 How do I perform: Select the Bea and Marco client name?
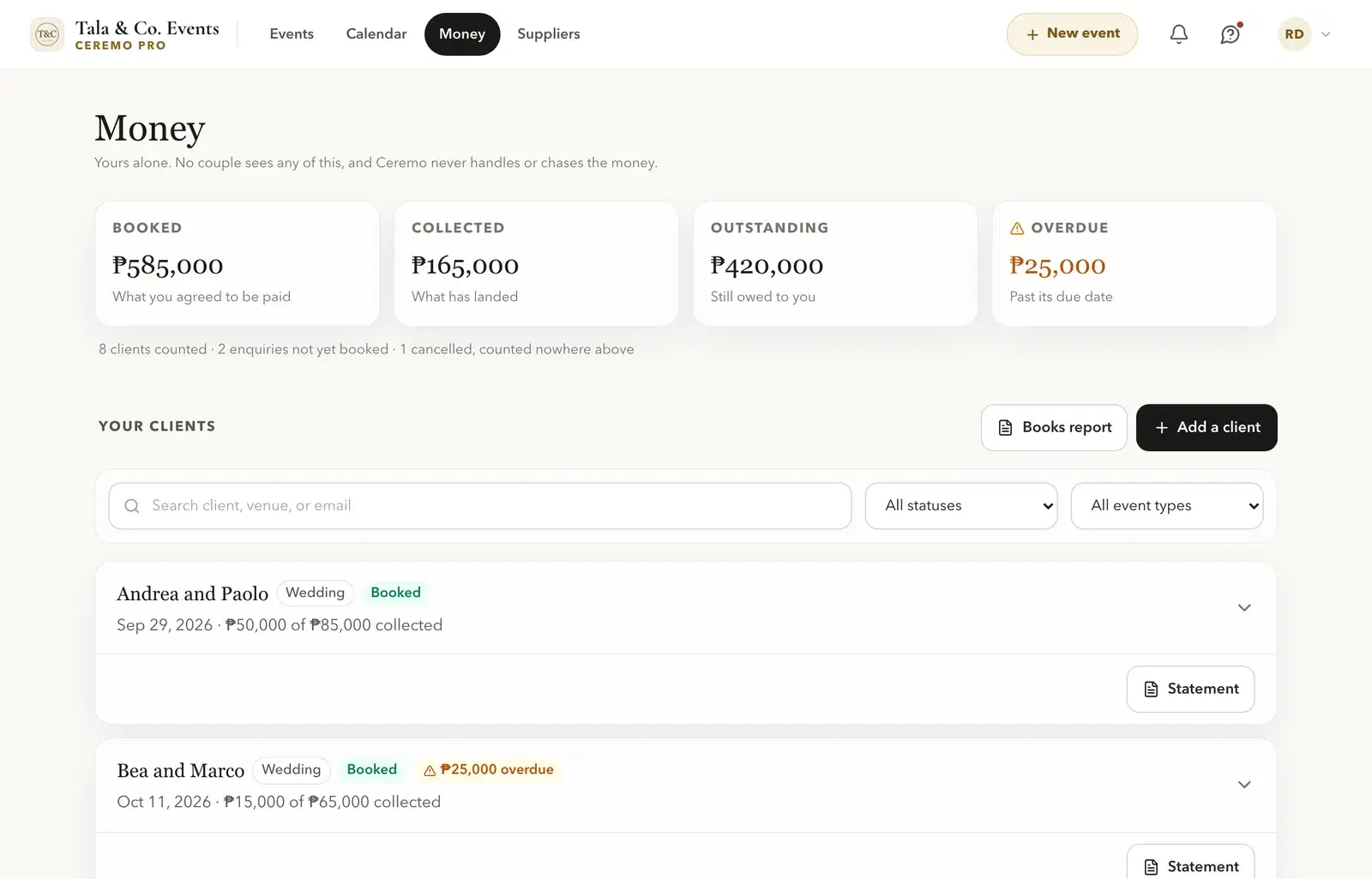181,771
